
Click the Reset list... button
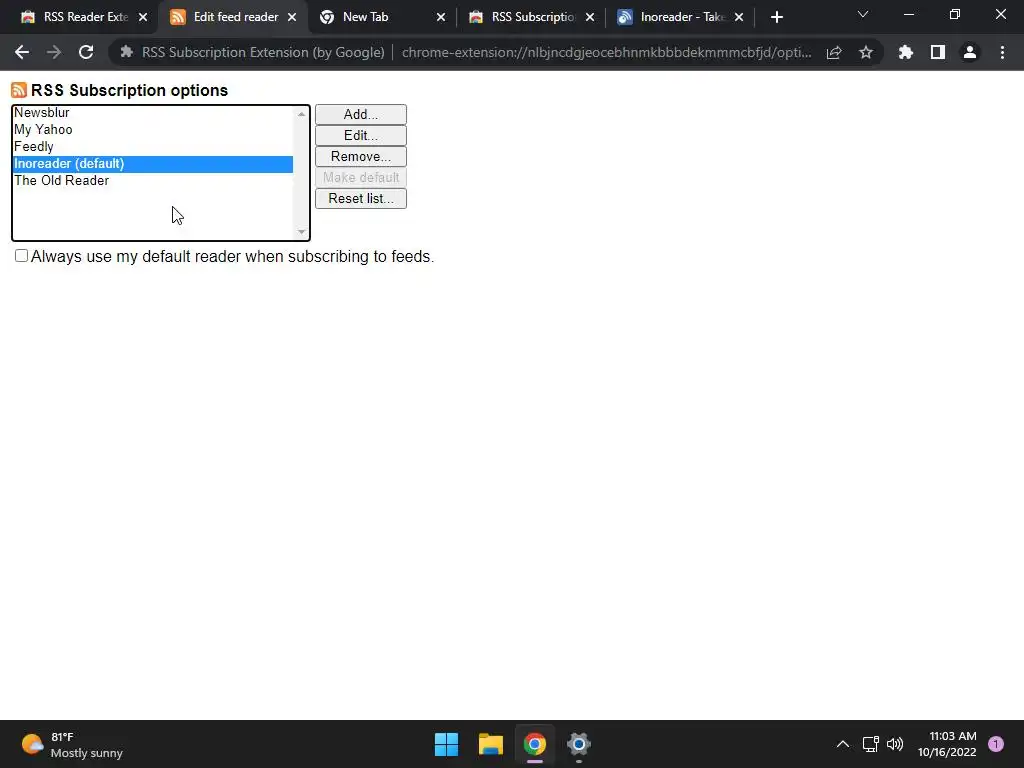coord(360,198)
